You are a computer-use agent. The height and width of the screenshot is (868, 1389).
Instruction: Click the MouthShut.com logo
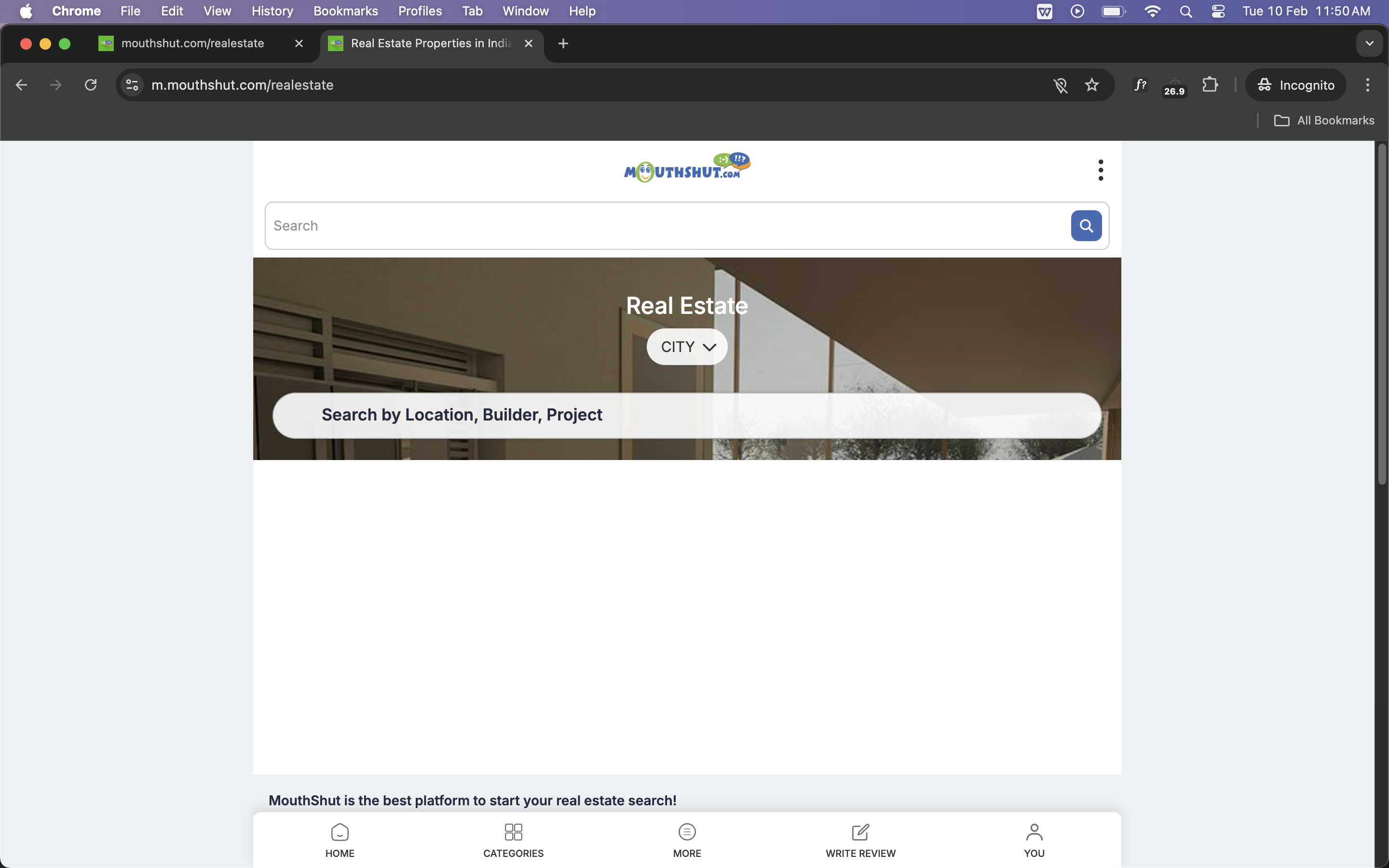pyautogui.click(x=686, y=168)
